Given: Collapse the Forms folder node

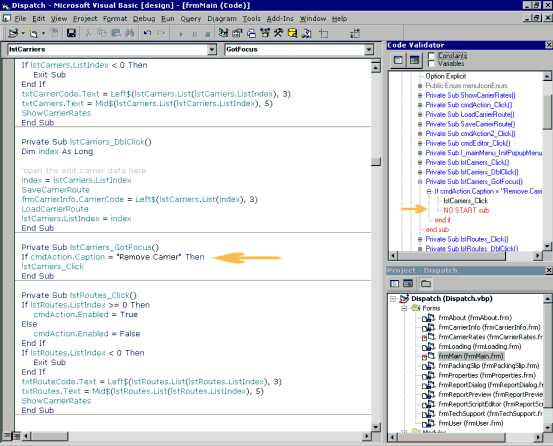Looking at the screenshot, I should 405,308.
